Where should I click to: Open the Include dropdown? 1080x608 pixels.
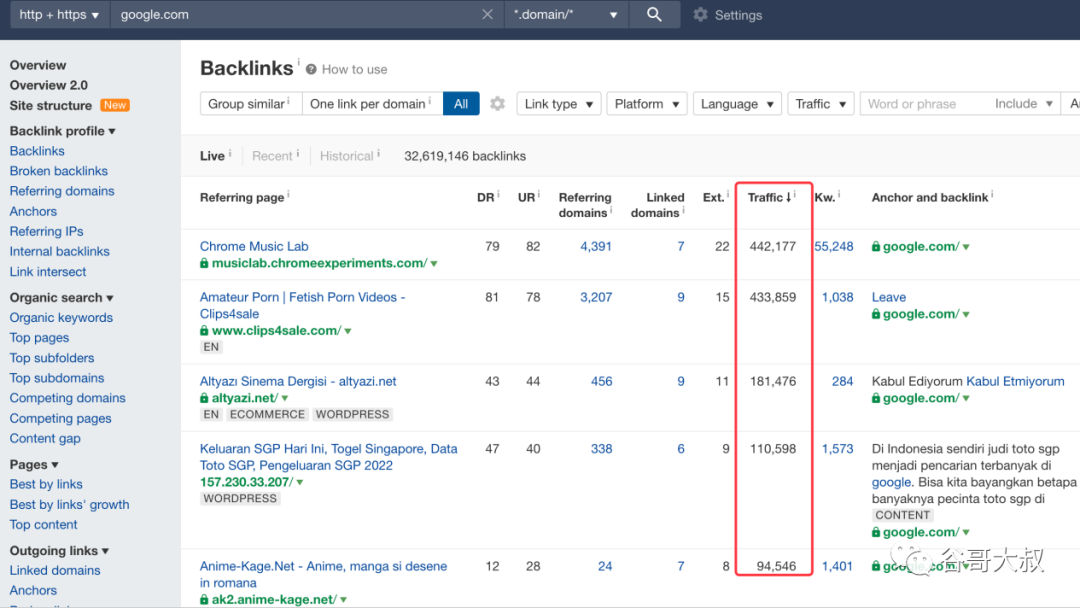[1024, 104]
